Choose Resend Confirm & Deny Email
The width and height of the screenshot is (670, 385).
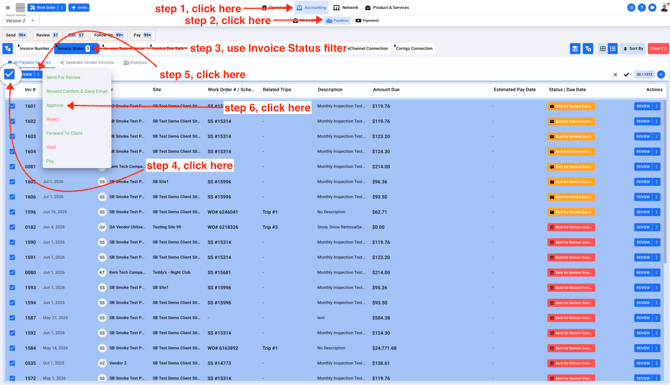point(77,91)
